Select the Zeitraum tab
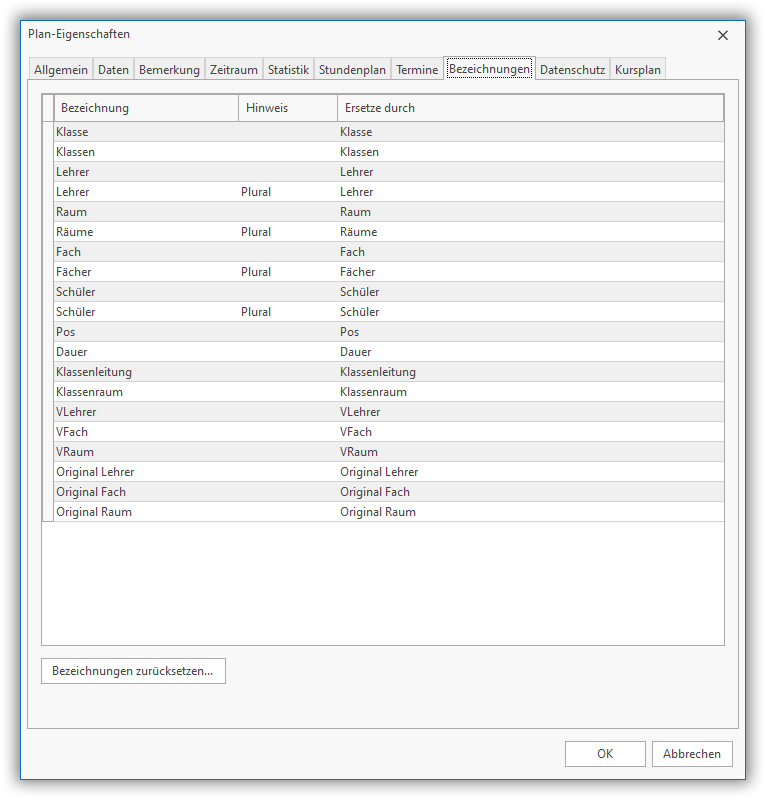The height and width of the screenshot is (800, 766). (234, 70)
